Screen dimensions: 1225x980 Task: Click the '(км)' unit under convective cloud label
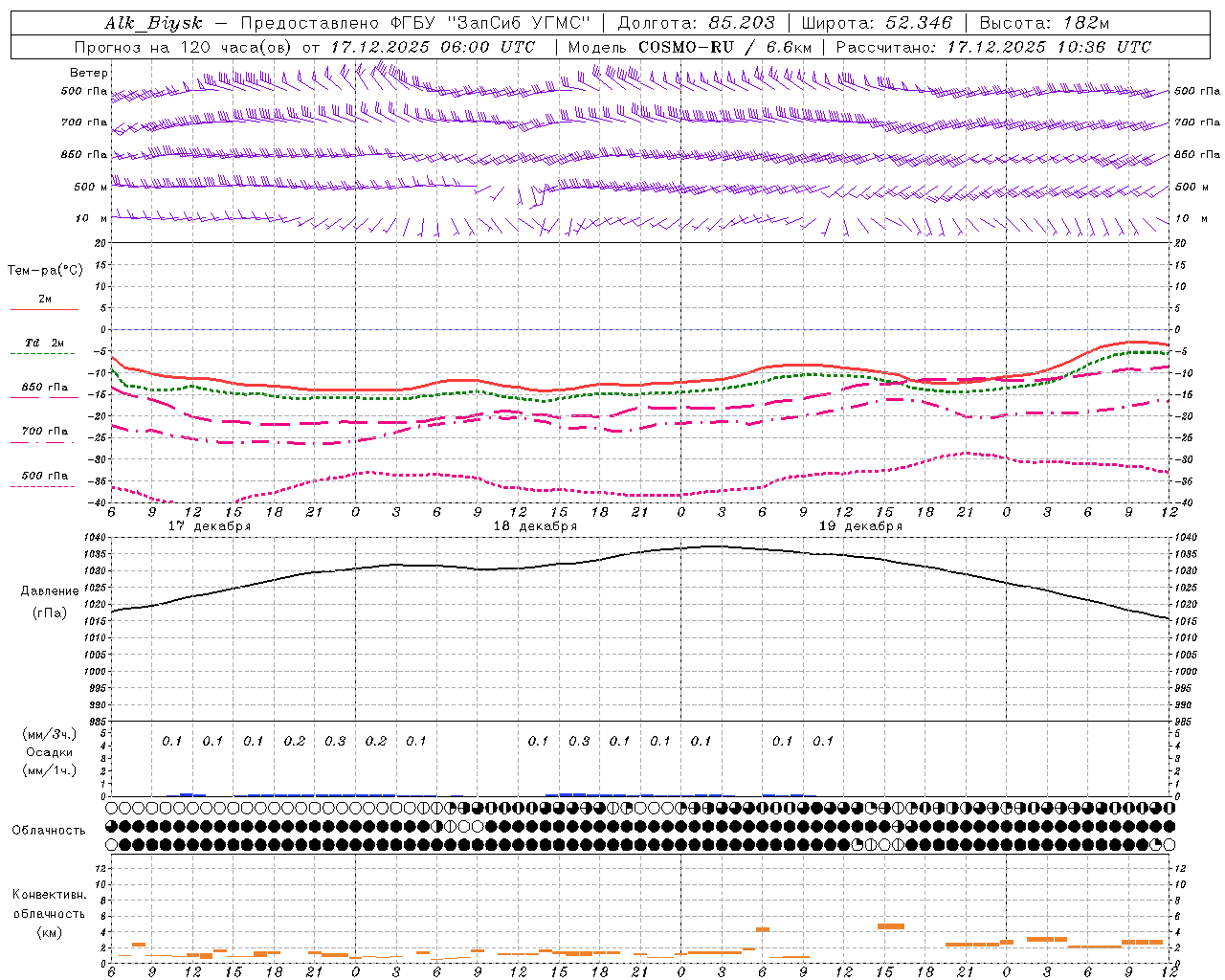pos(50,932)
